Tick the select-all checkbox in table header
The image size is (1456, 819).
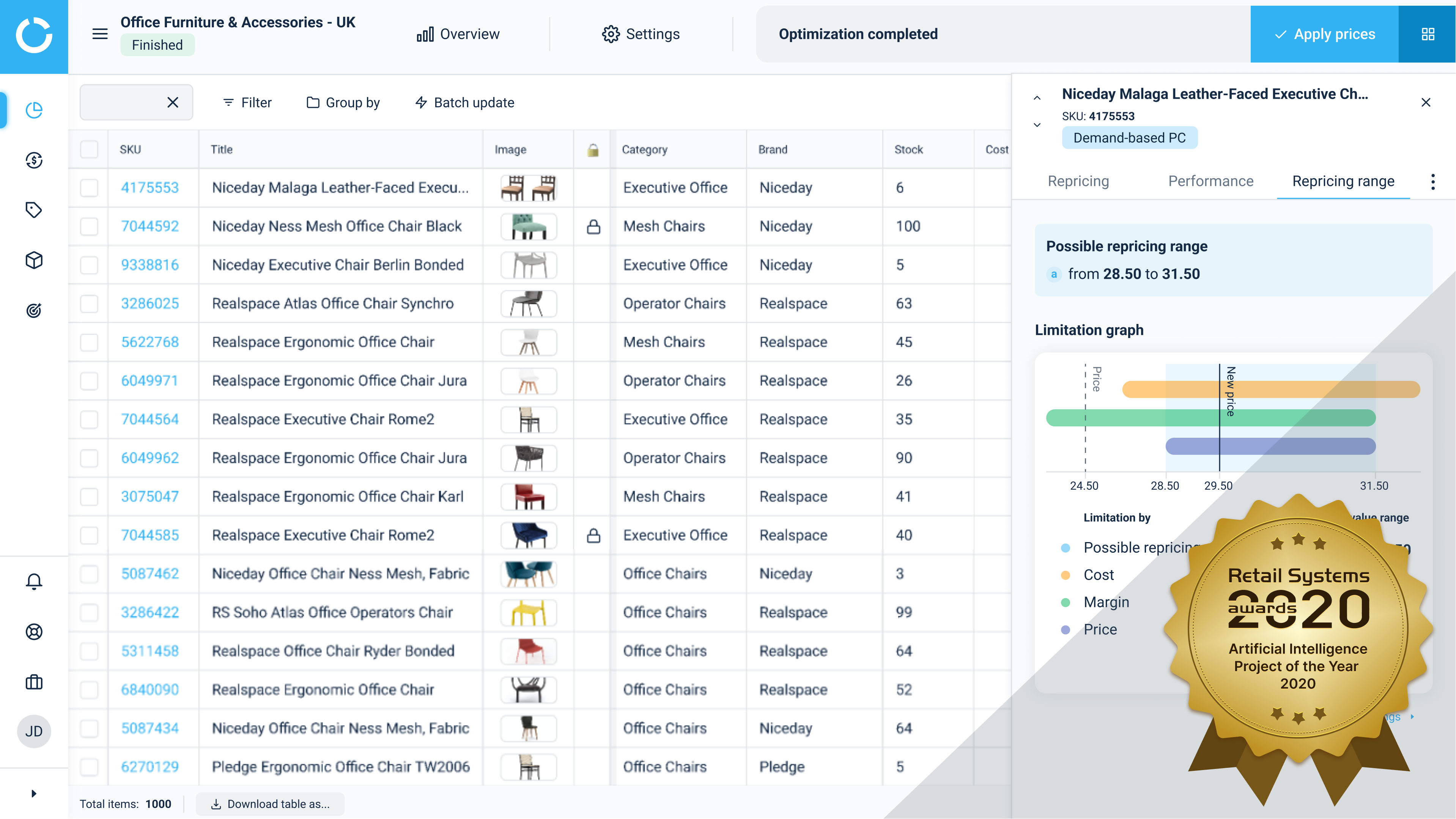[x=89, y=149]
